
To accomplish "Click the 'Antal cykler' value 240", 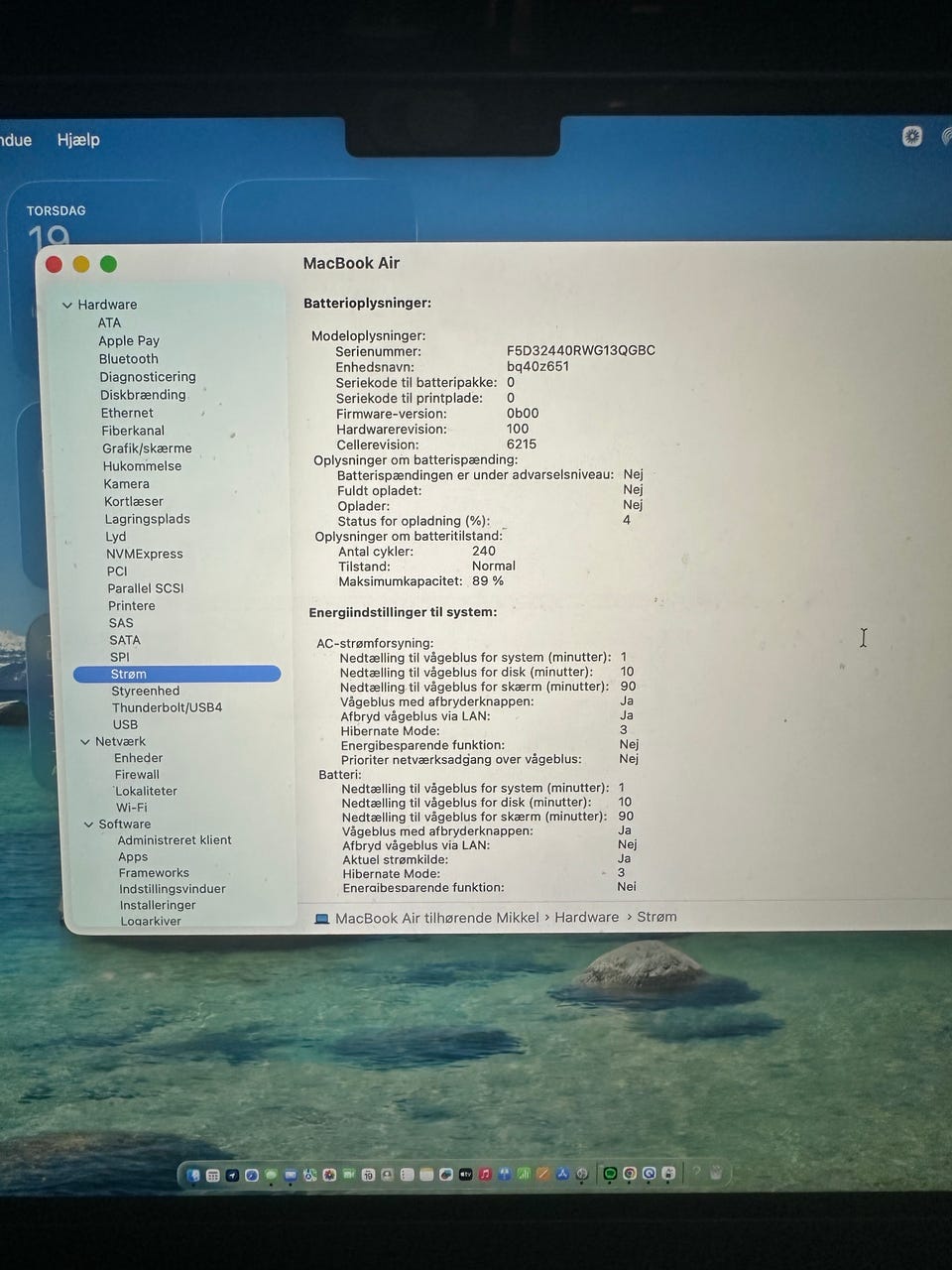I will click(484, 551).
